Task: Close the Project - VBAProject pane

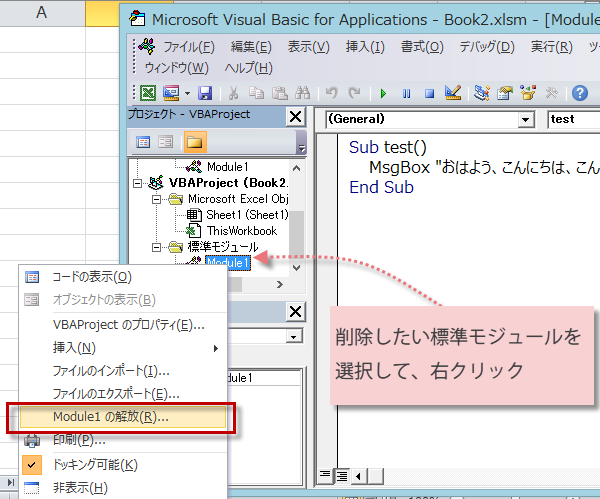Action: pyautogui.click(x=295, y=117)
